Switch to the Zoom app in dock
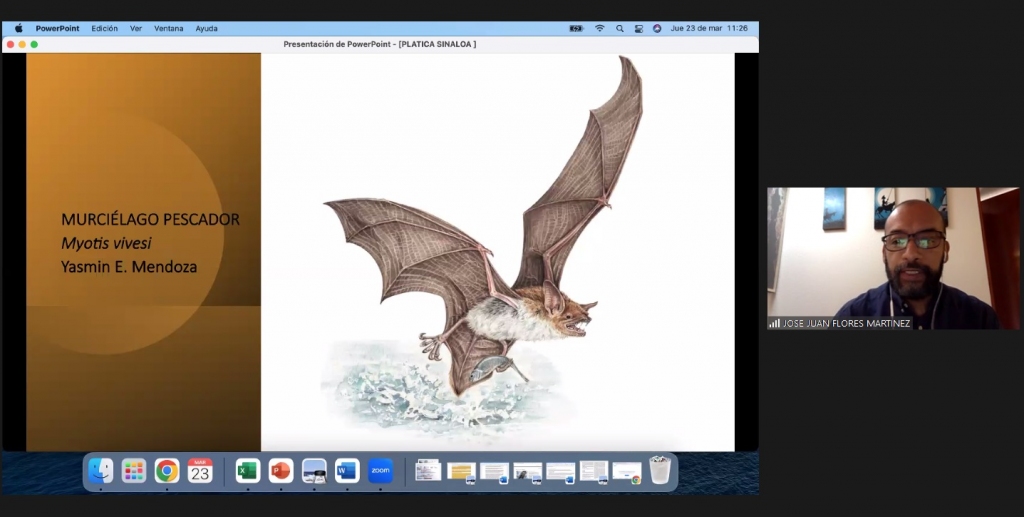 [x=380, y=471]
